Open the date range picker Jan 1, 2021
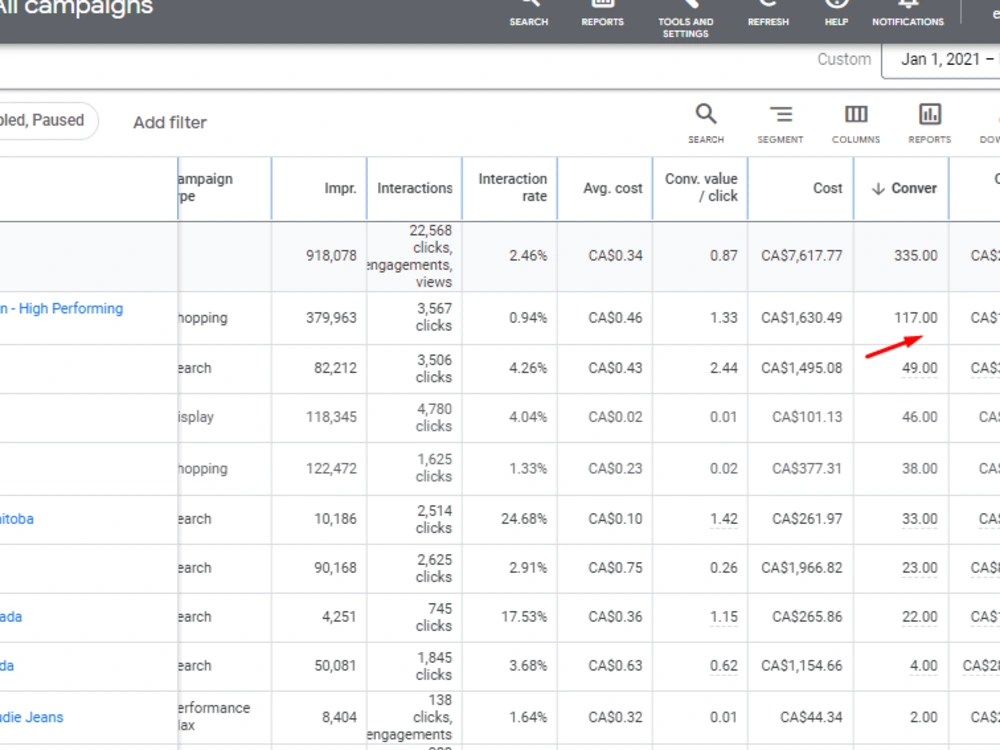 (941, 60)
